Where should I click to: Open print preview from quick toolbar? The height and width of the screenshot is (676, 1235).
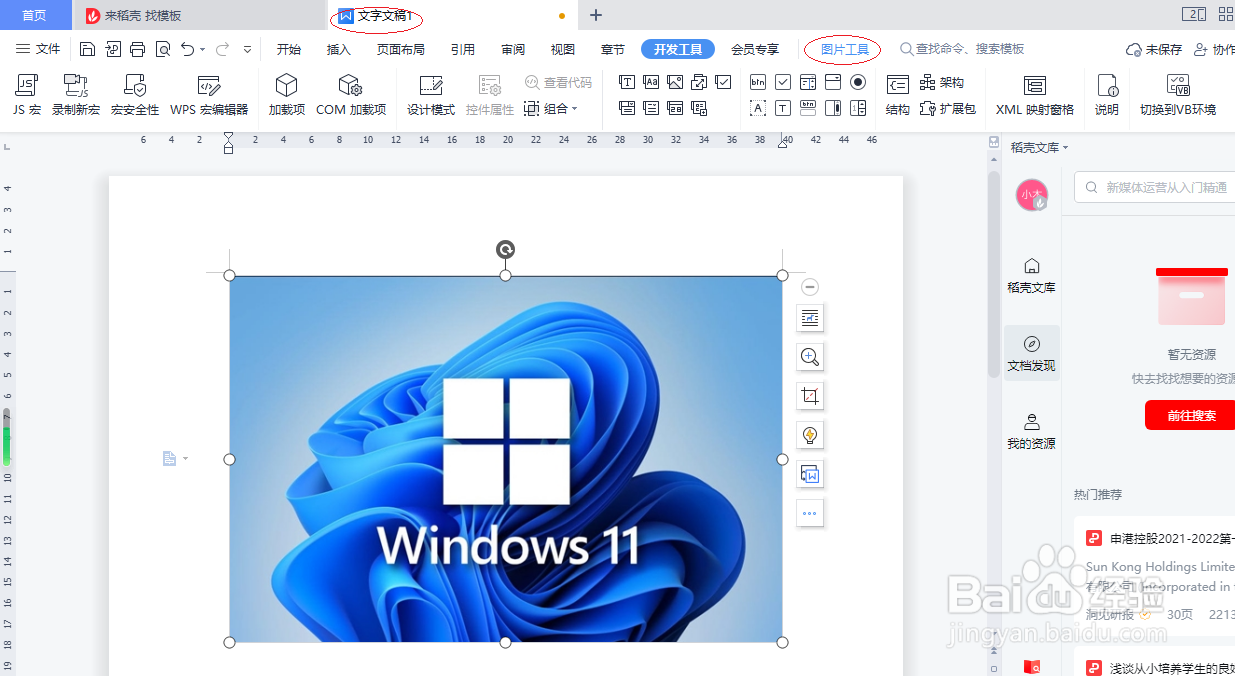[x=163, y=49]
